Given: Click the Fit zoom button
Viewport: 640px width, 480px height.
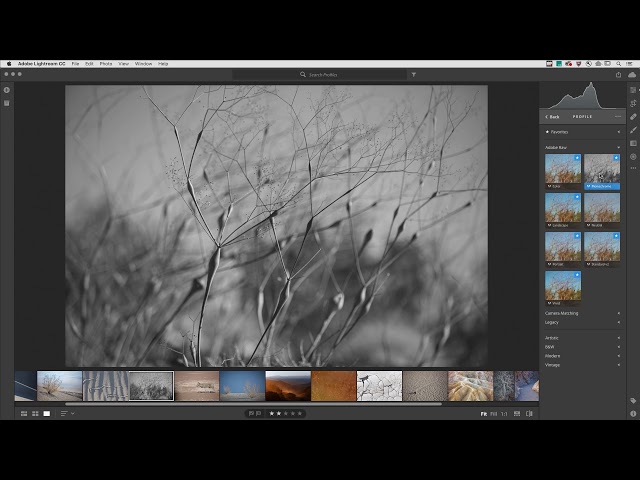Looking at the screenshot, I should [x=483, y=413].
